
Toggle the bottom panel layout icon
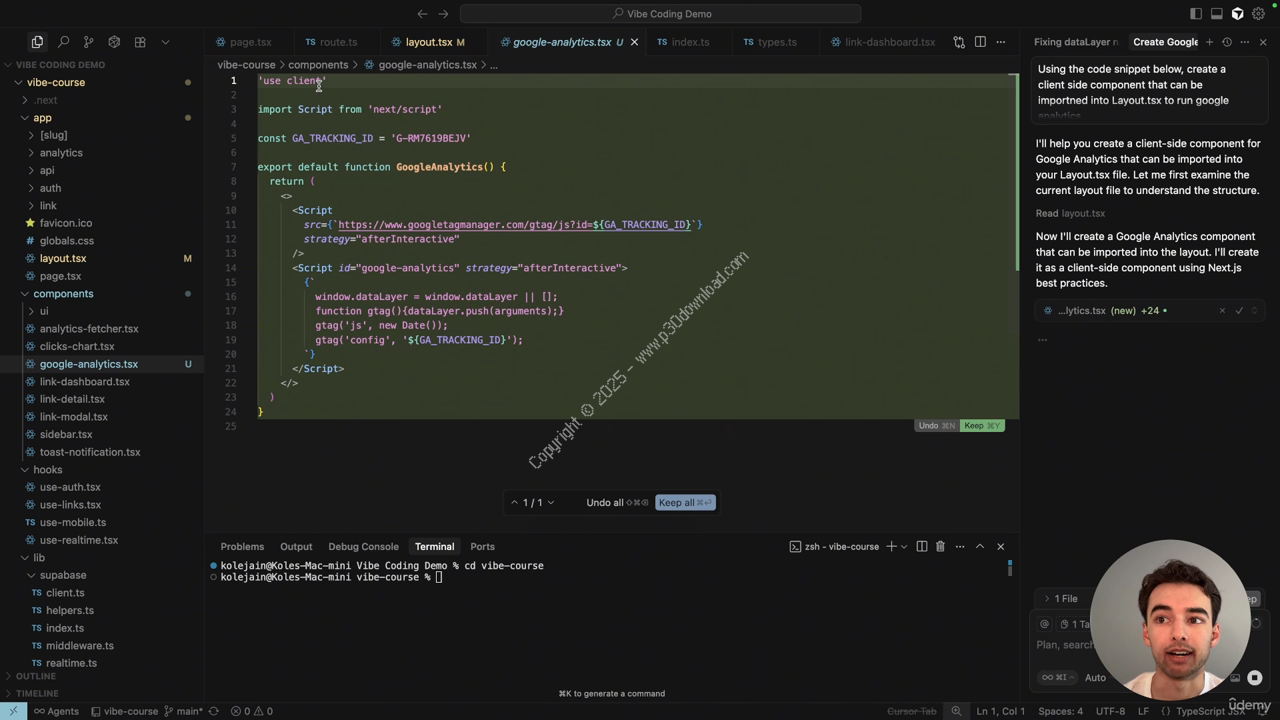point(1217,14)
